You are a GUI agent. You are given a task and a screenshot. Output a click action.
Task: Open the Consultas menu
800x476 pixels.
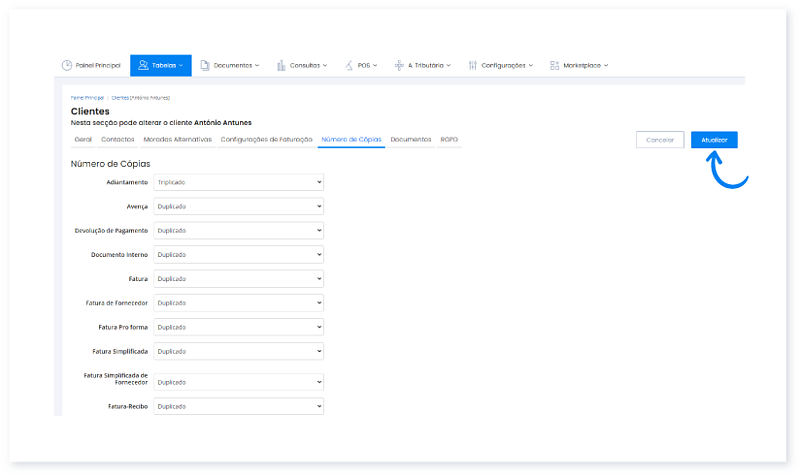click(302, 65)
